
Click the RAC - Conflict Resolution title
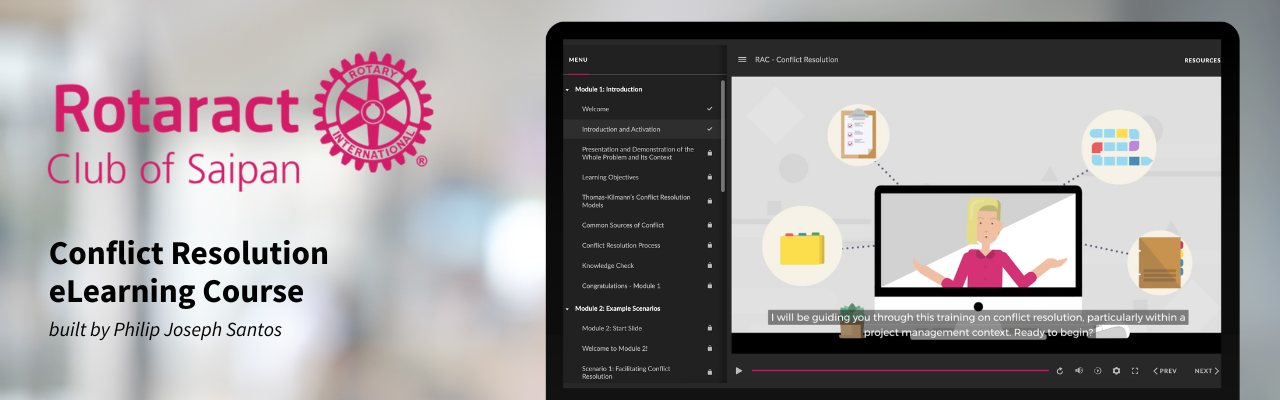coord(796,60)
